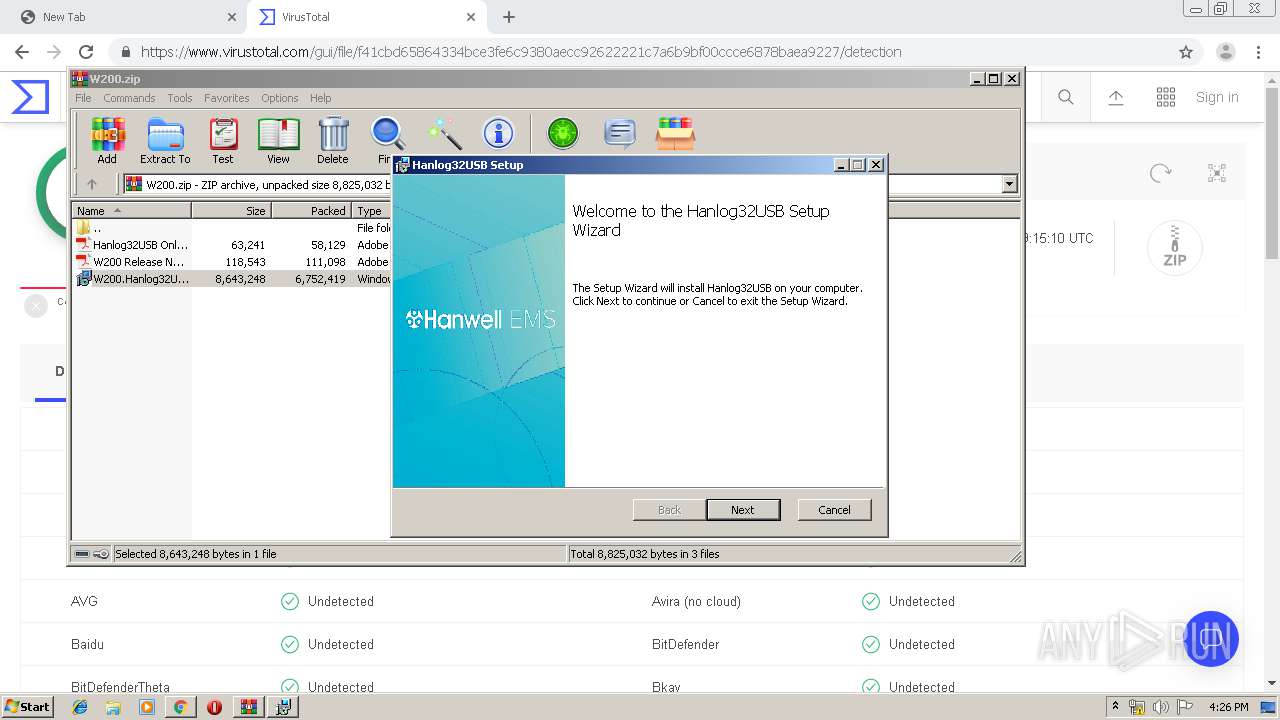Open Action Center flag icon

coord(1185,707)
